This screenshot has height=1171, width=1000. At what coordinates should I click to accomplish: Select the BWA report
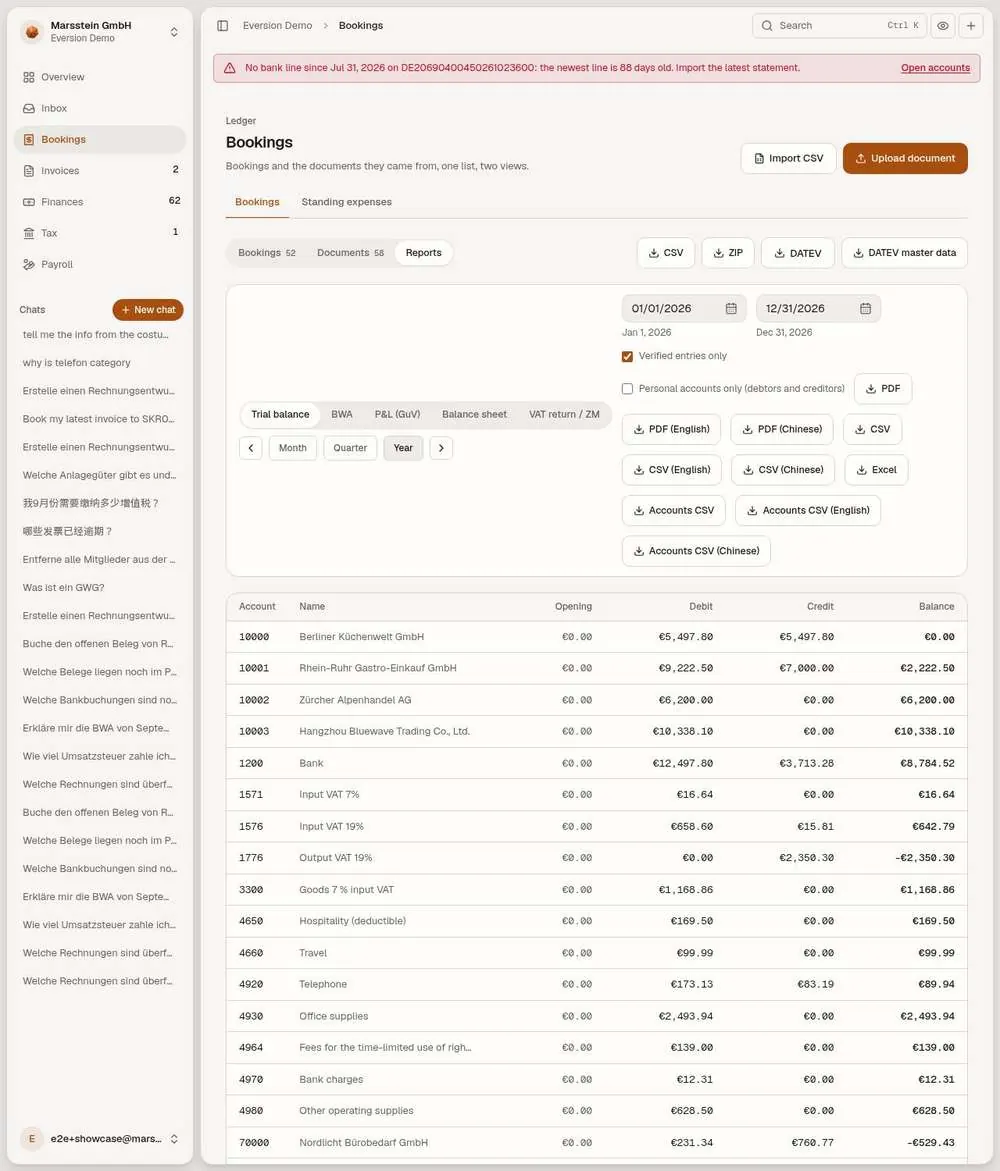342,414
